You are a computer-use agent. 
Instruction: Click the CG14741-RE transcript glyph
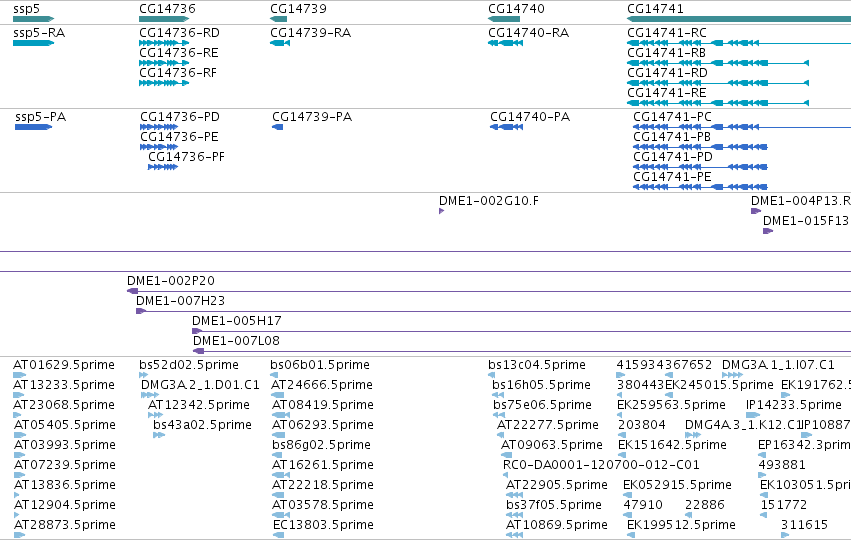pyautogui.click(x=718, y=103)
